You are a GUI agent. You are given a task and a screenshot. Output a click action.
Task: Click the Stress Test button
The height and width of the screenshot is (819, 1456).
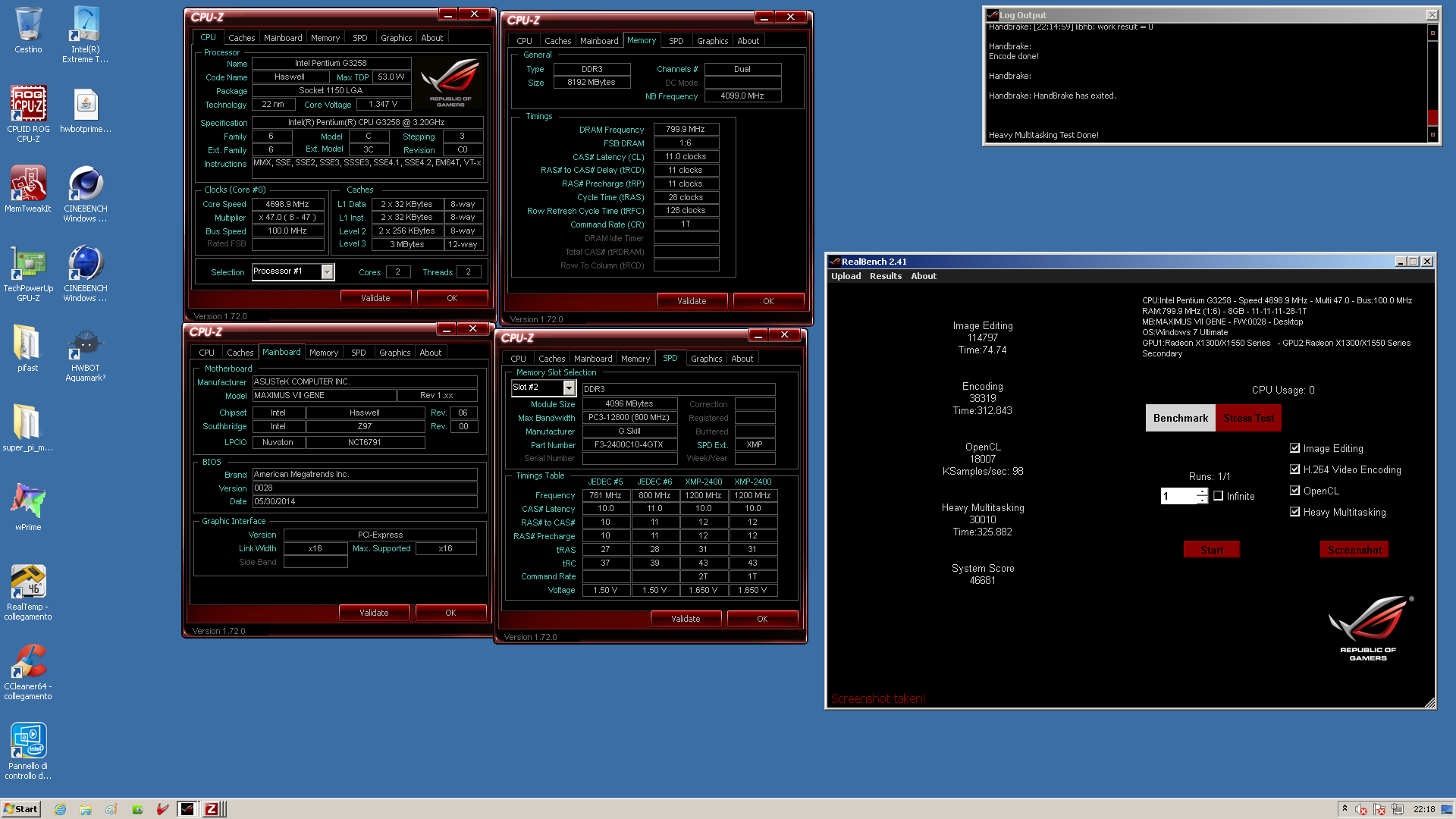pyautogui.click(x=1248, y=418)
